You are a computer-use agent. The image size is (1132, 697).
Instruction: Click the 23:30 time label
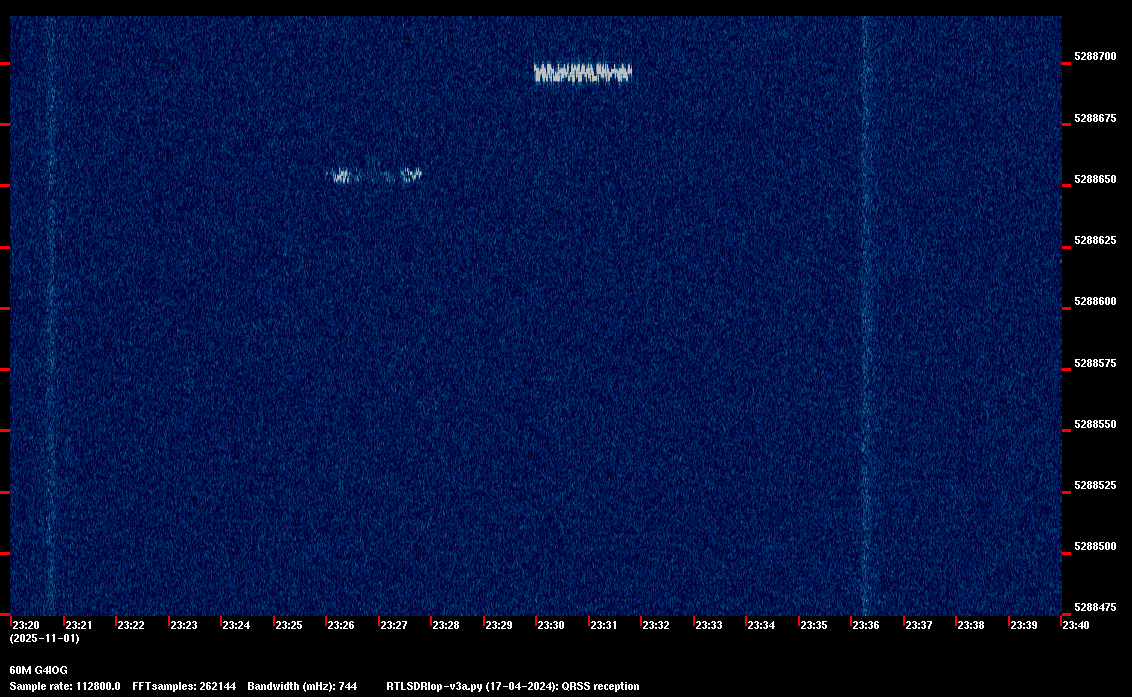[x=551, y=625]
